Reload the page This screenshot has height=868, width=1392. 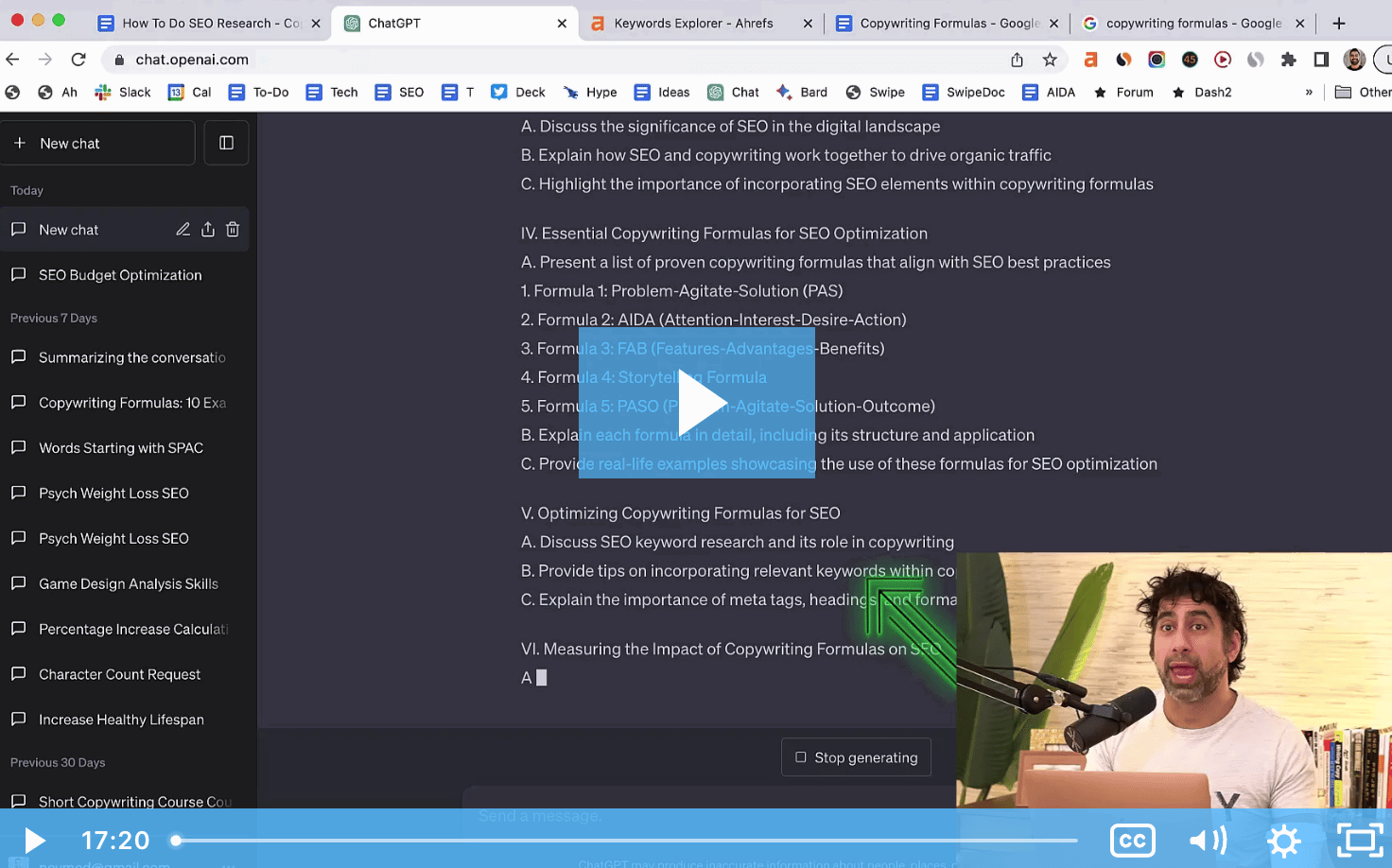(x=78, y=60)
